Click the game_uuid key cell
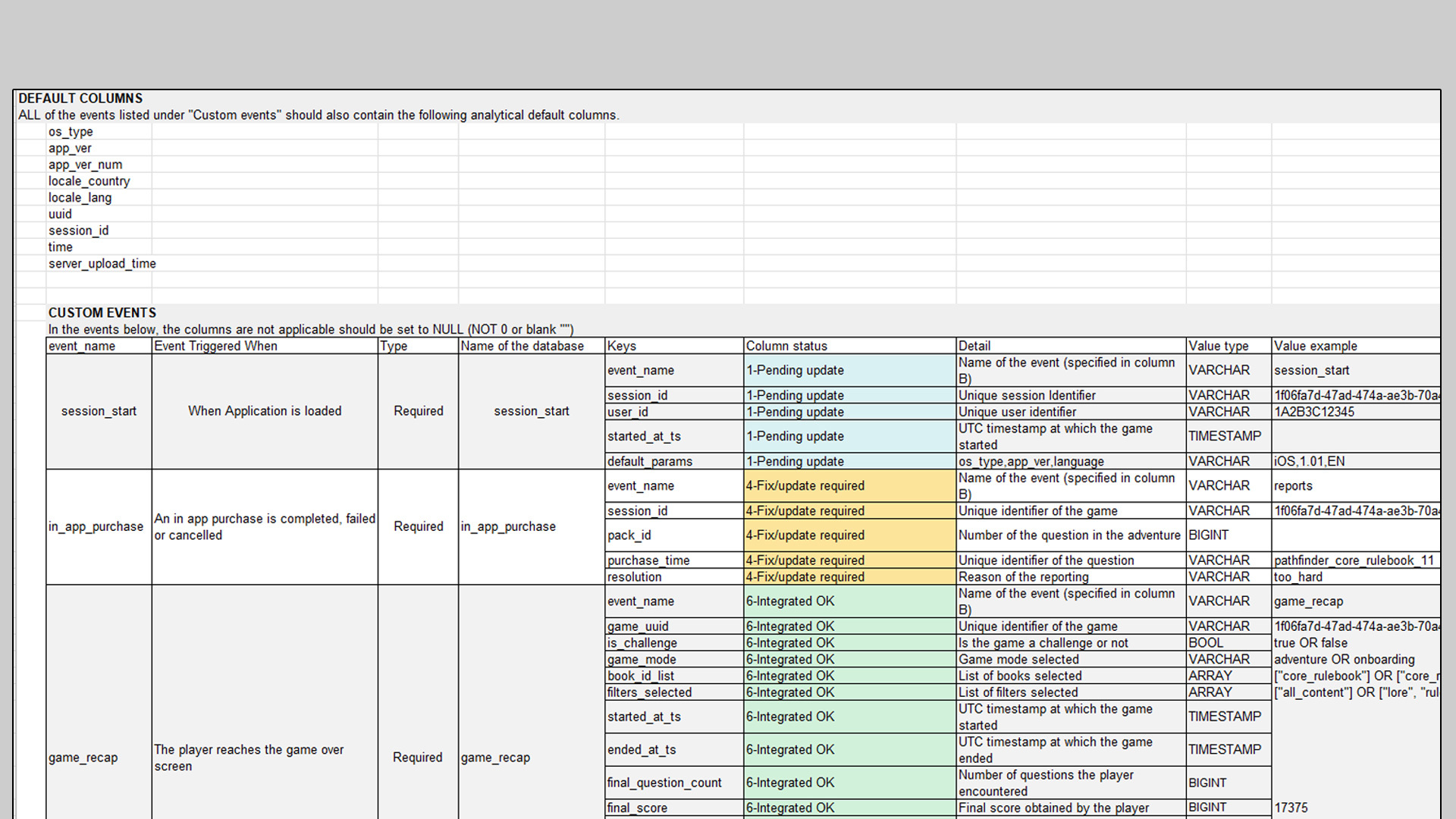Viewport: 1456px width, 819px height. pos(674,626)
